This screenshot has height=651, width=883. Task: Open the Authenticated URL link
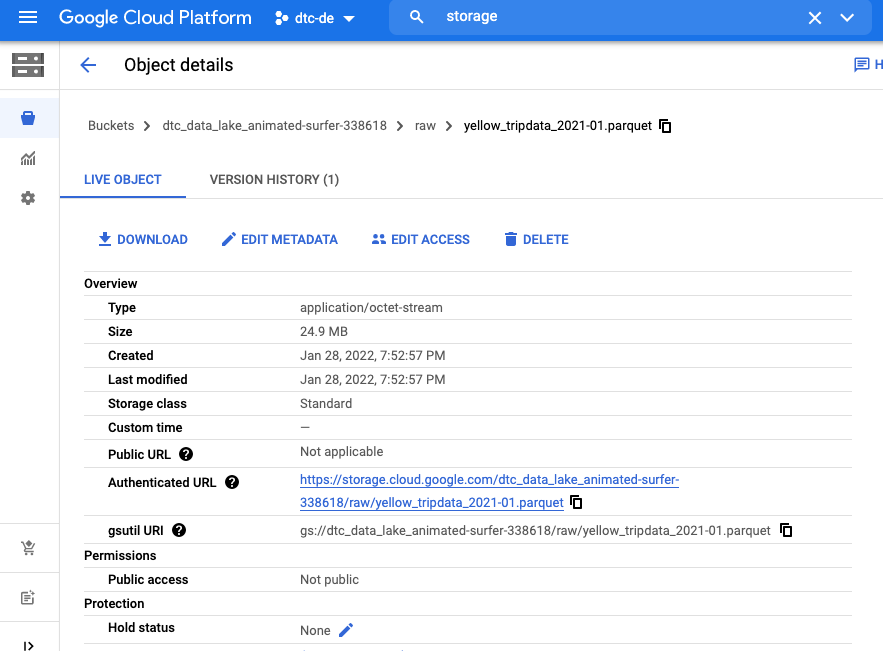489,491
